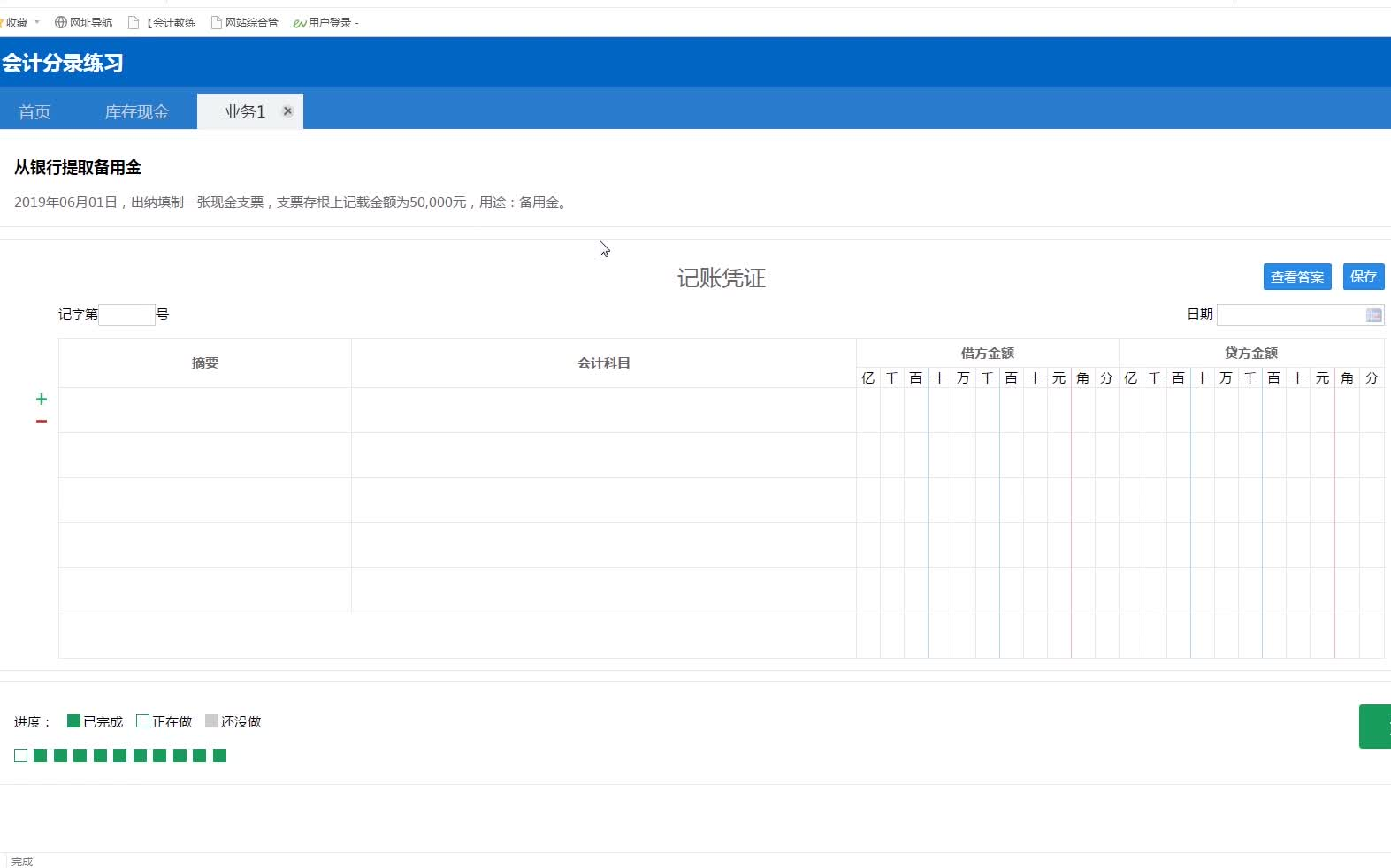Click the 会计分录练习 page title
This screenshot has height=868, width=1391.
click(62, 63)
